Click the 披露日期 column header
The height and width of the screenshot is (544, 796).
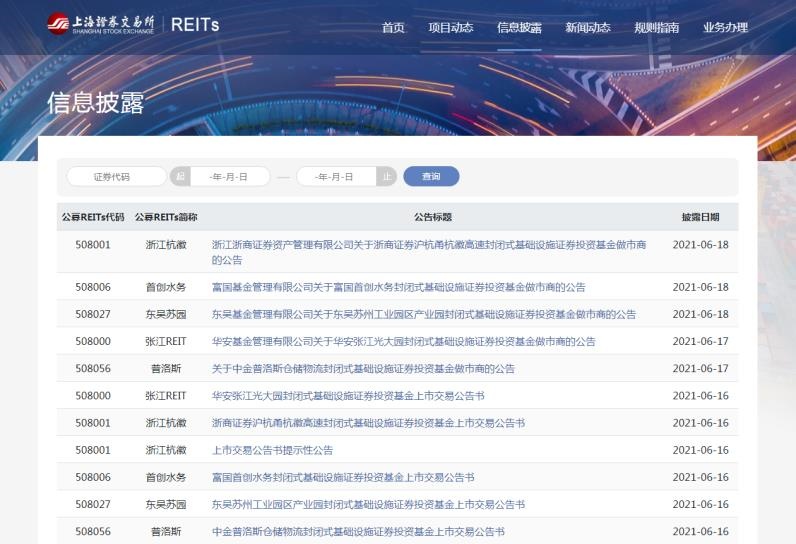(x=700, y=217)
